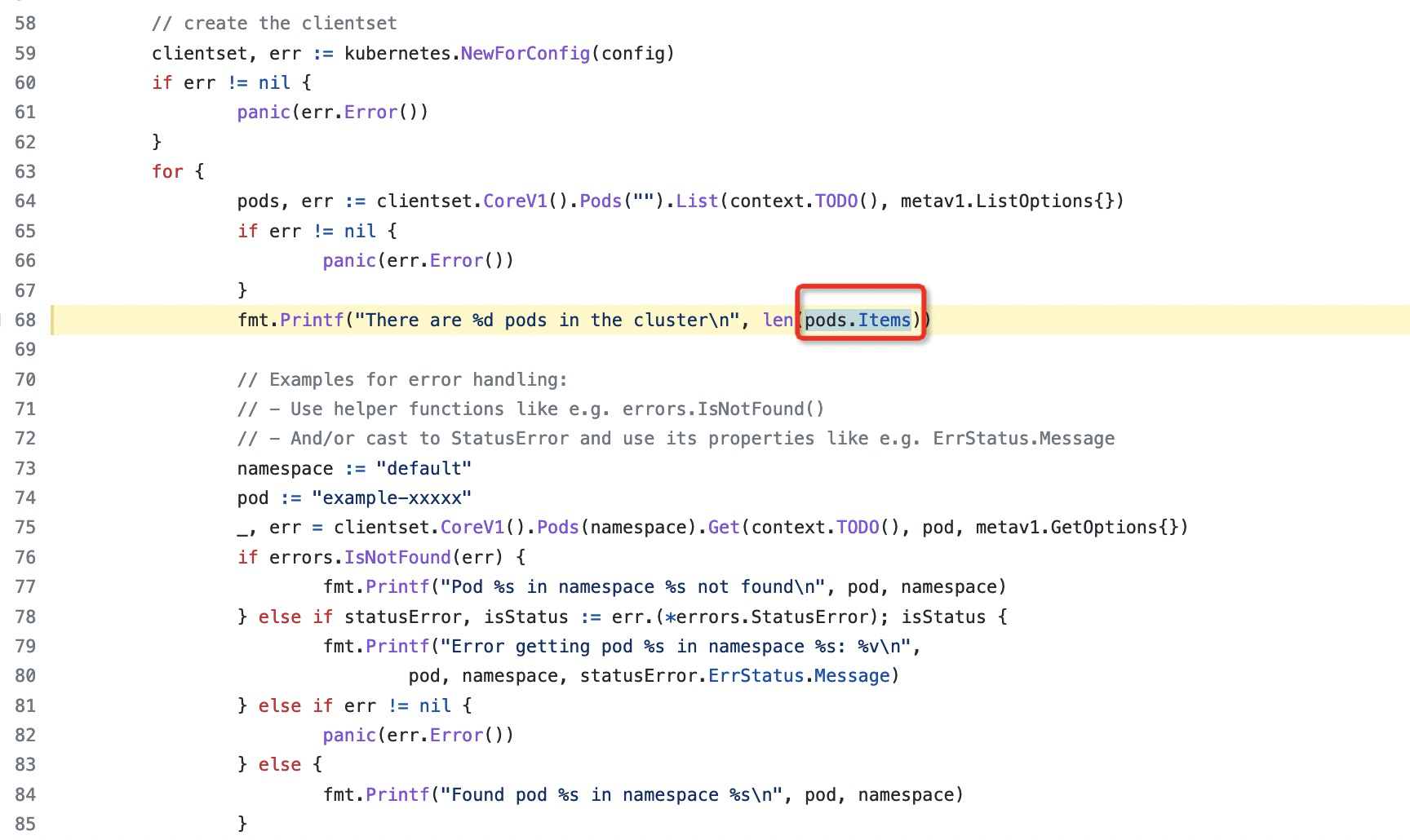Click the 'Examples for error handling' comment
Viewport: 1410px width, 840px height.
(402, 379)
